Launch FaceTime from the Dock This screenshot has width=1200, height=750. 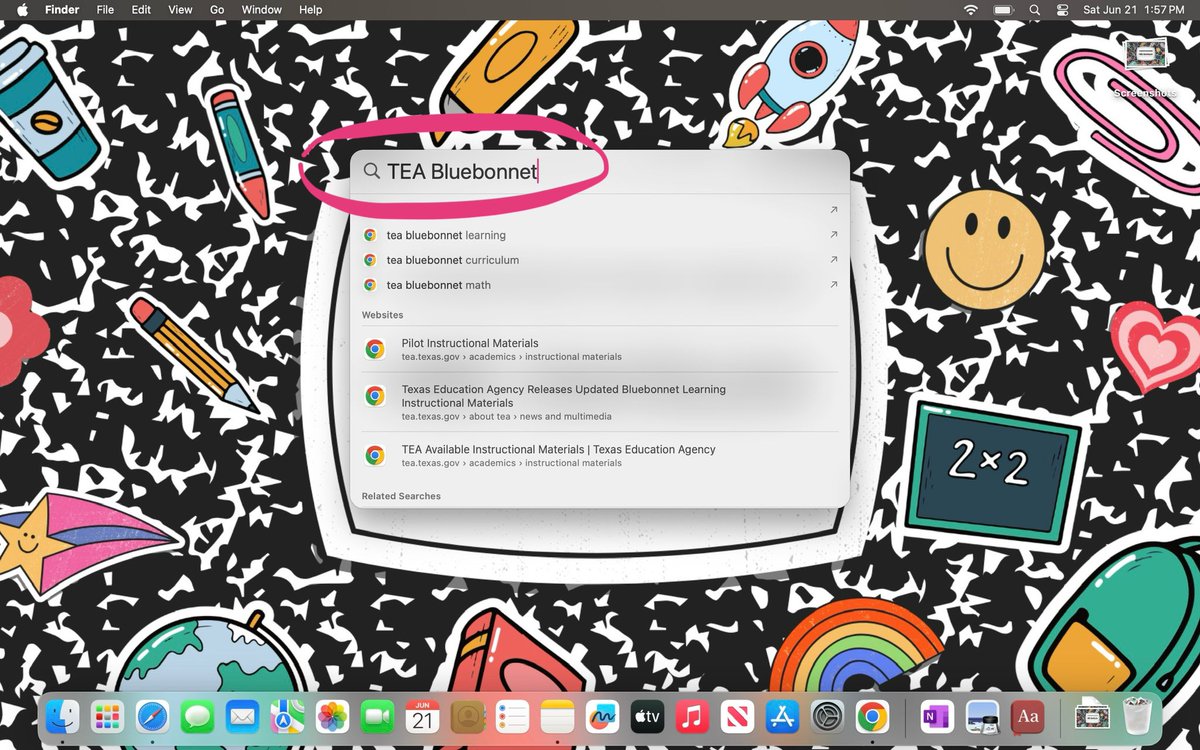tap(377, 716)
